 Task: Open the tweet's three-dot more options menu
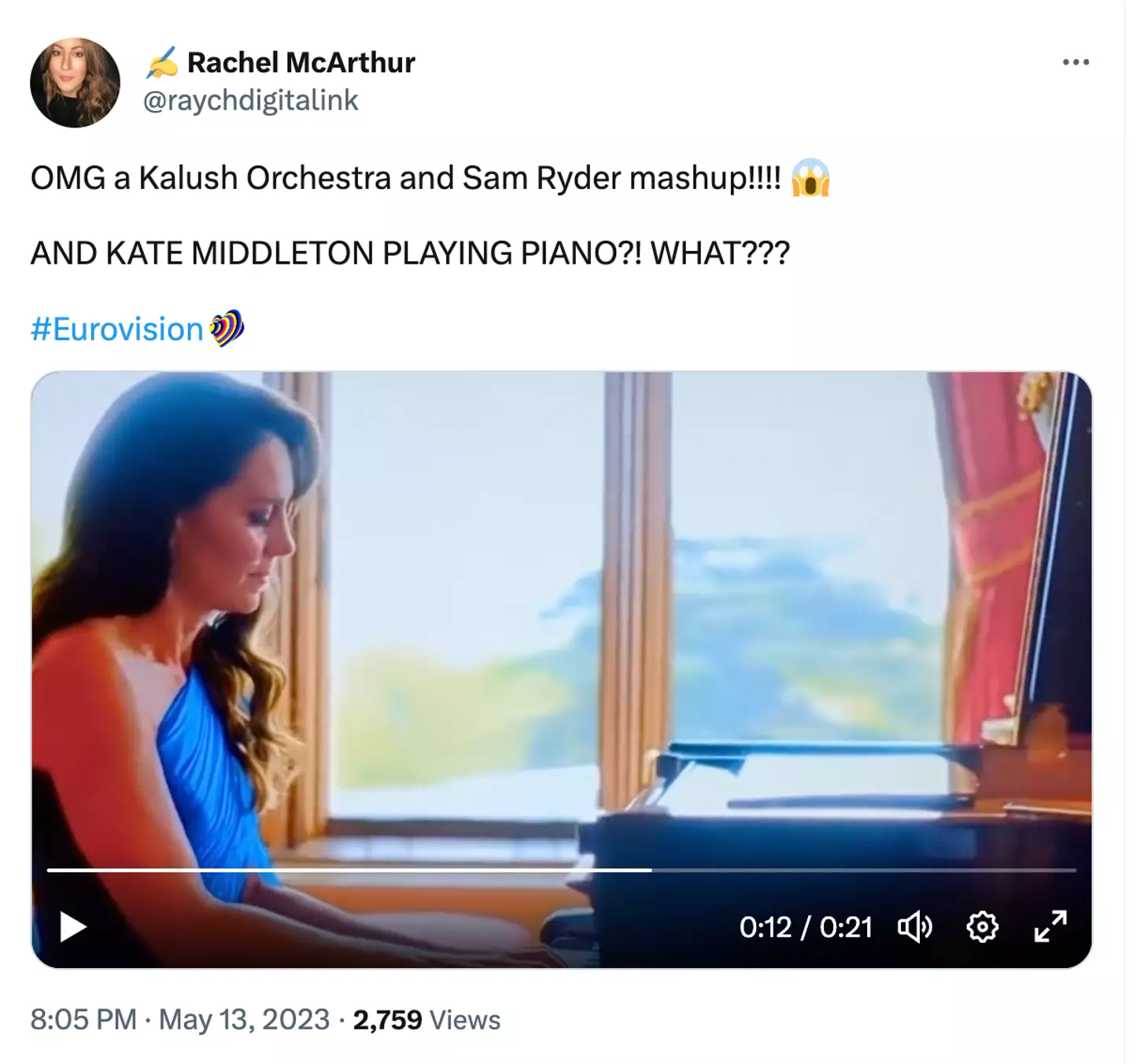click(1075, 62)
